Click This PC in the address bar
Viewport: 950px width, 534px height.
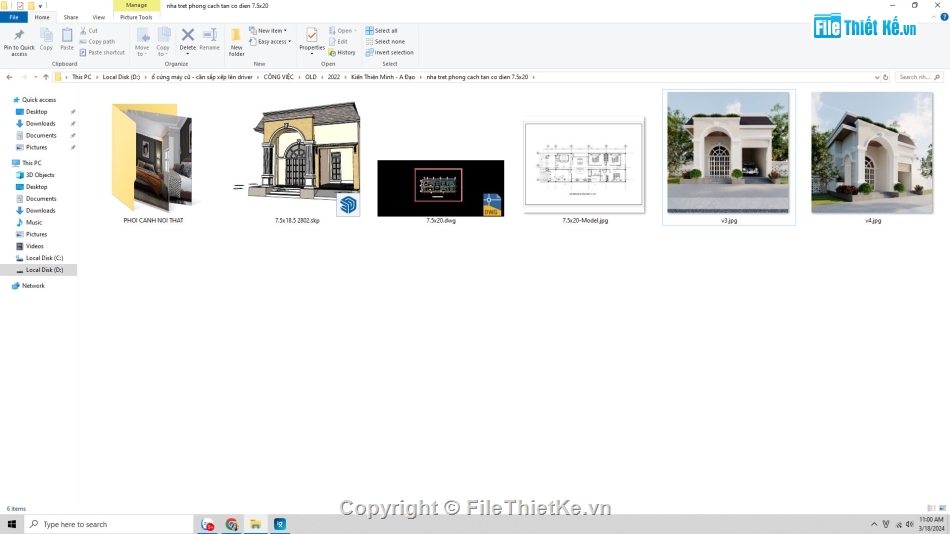coord(82,77)
